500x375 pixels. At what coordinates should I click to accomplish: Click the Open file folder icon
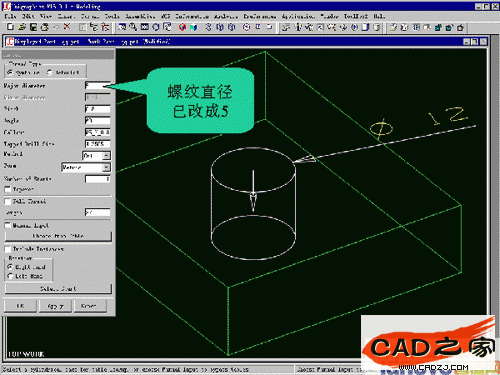[22, 27]
